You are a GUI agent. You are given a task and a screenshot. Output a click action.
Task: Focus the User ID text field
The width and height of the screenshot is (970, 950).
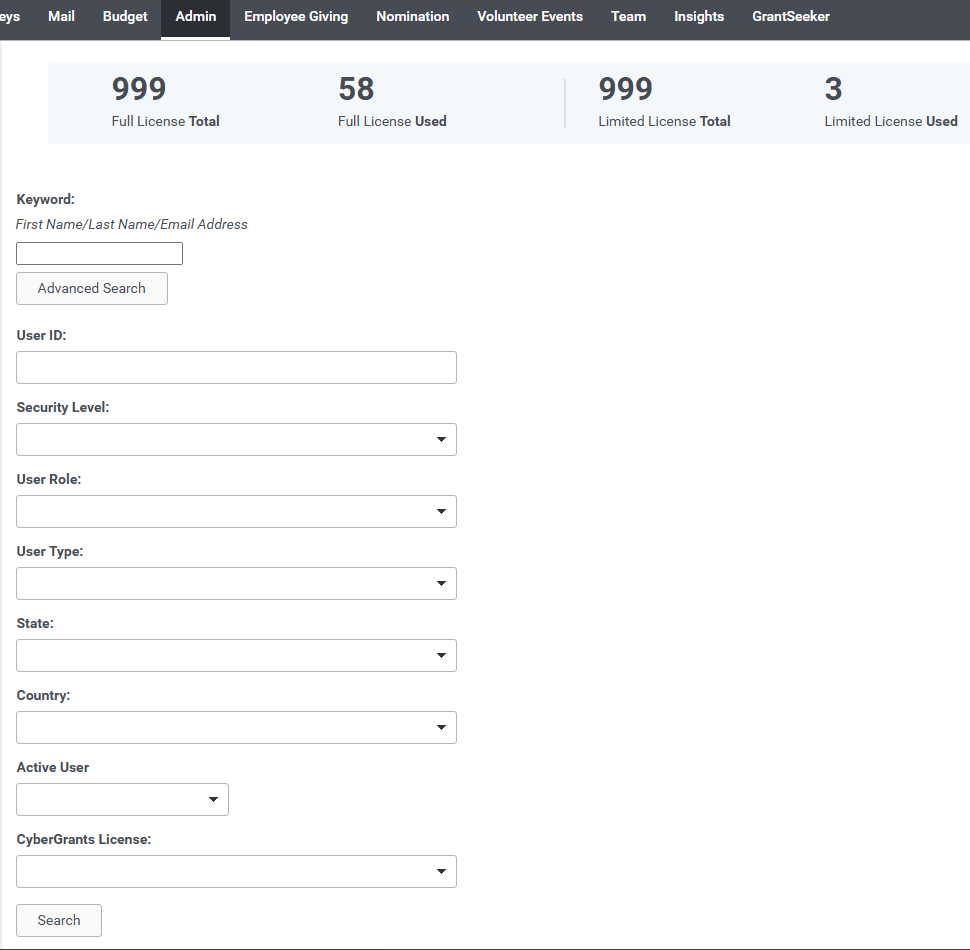coord(236,367)
